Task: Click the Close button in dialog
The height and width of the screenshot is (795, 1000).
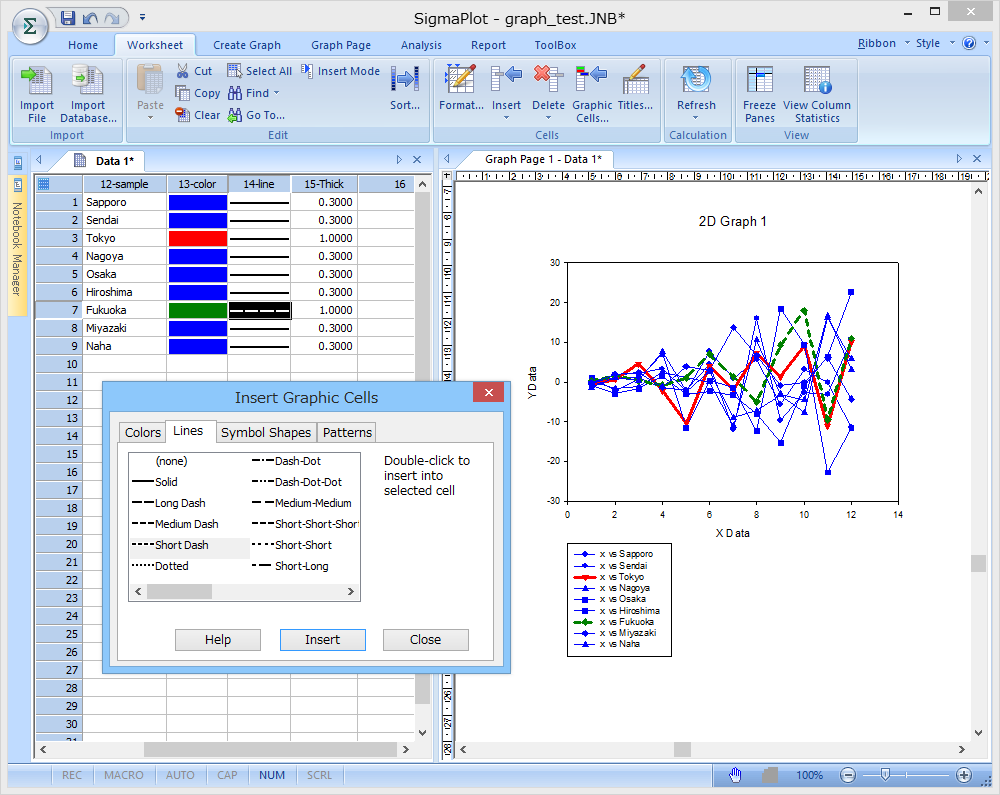Action: tap(425, 640)
